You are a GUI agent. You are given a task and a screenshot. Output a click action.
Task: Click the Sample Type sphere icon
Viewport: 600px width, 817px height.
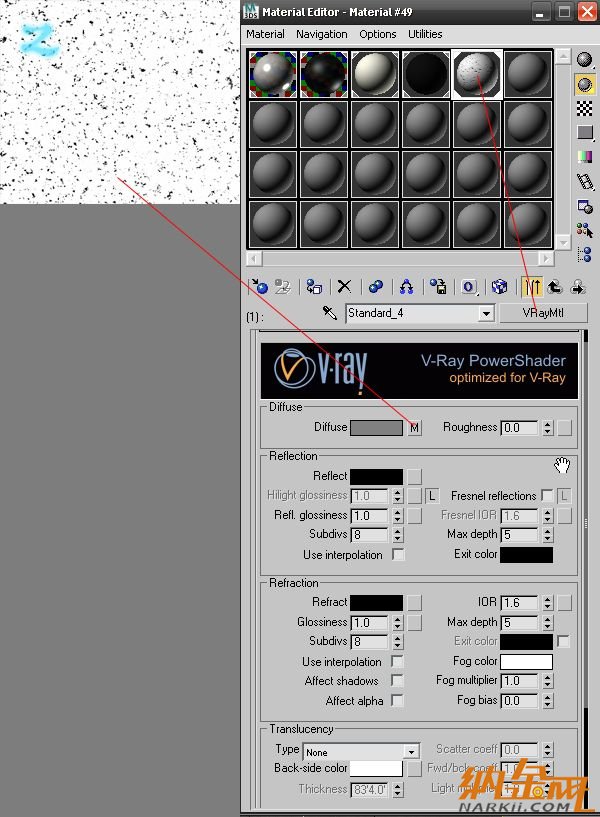(x=585, y=60)
